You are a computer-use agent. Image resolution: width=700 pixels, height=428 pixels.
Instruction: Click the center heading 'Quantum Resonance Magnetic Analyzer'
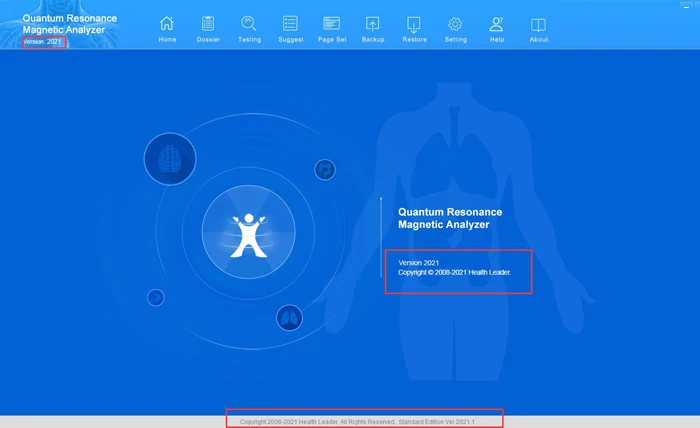[450, 218]
